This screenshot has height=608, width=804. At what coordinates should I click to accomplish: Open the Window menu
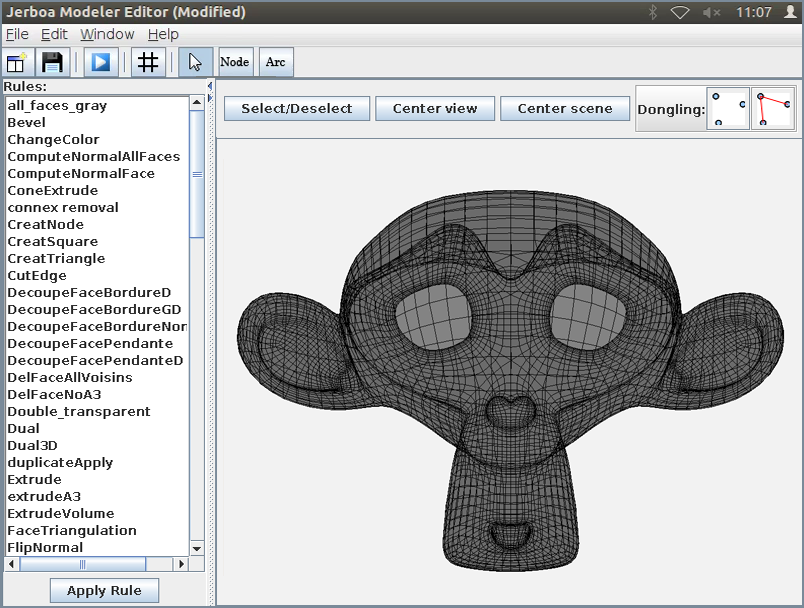coord(107,34)
